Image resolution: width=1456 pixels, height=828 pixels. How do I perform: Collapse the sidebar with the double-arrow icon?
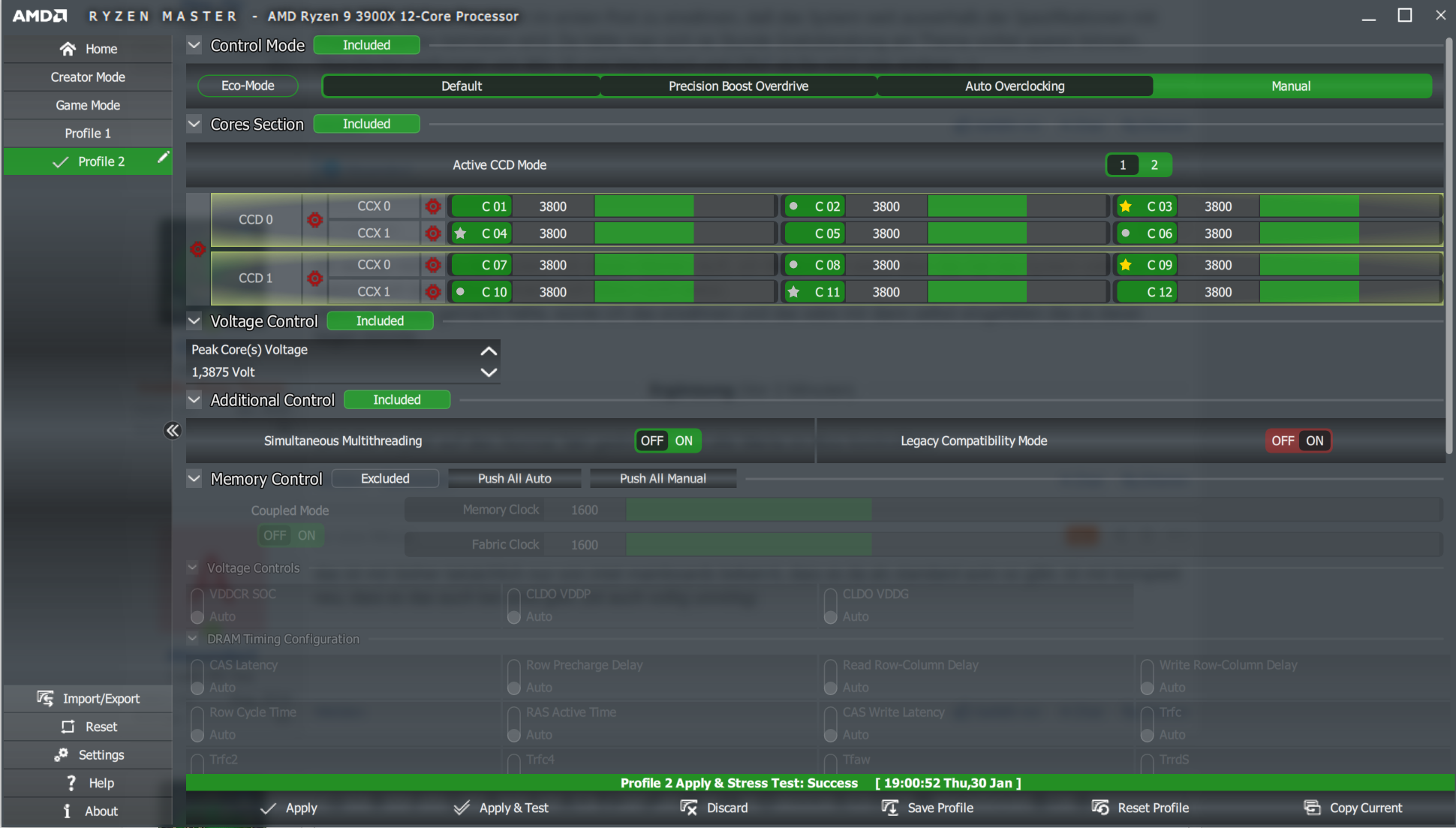[173, 430]
